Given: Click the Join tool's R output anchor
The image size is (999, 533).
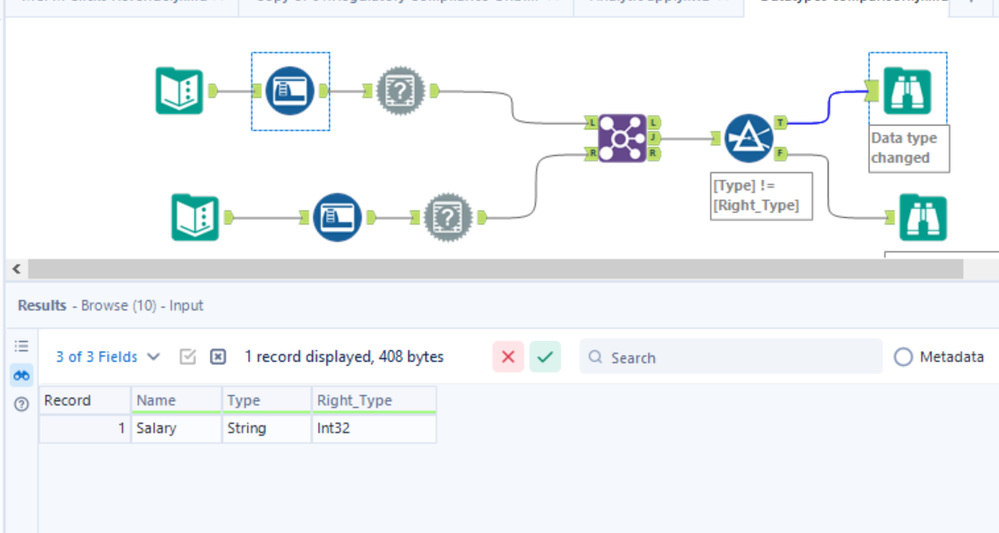Looking at the screenshot, I should (654, 153).
